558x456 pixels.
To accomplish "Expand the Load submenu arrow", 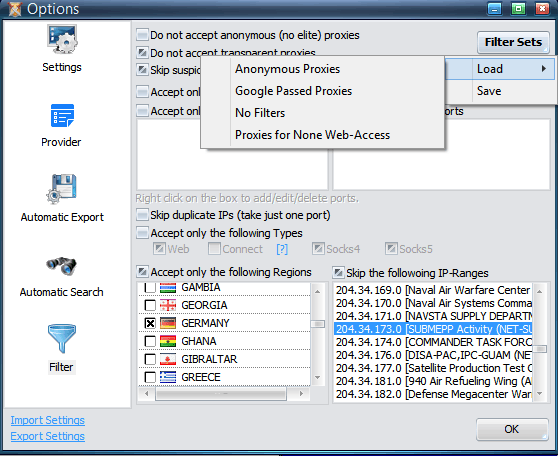I will point(543,69).
